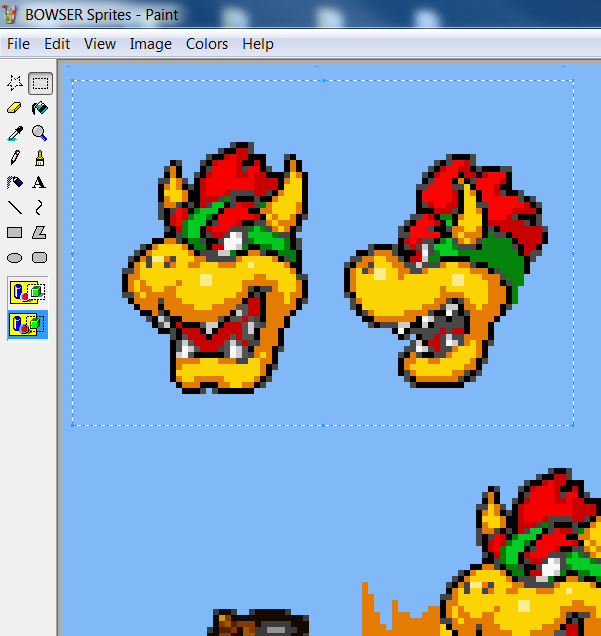Choose the Line tool
This screenshot has width=601, height=636.
tap(15, 208)
